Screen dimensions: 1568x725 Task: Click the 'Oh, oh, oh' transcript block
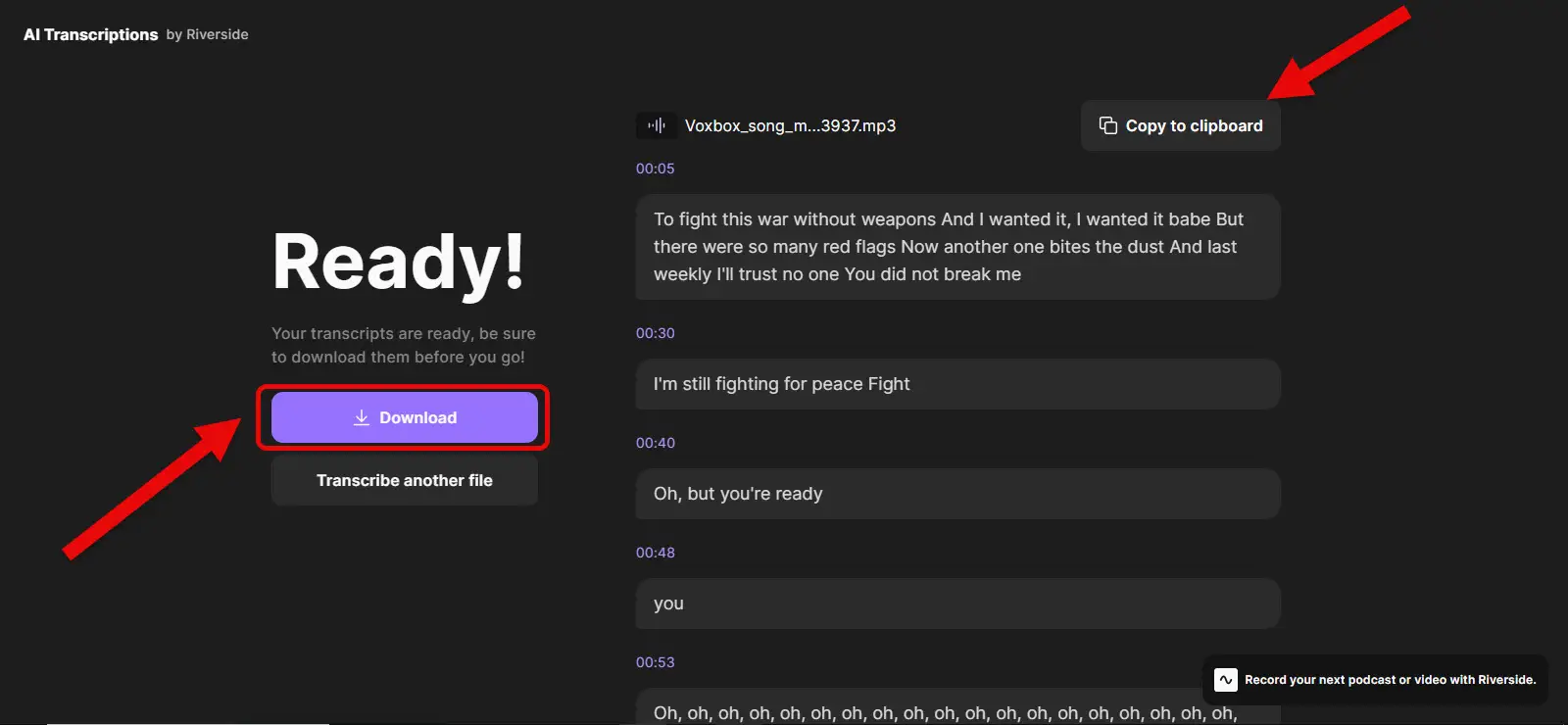(958, 707)
